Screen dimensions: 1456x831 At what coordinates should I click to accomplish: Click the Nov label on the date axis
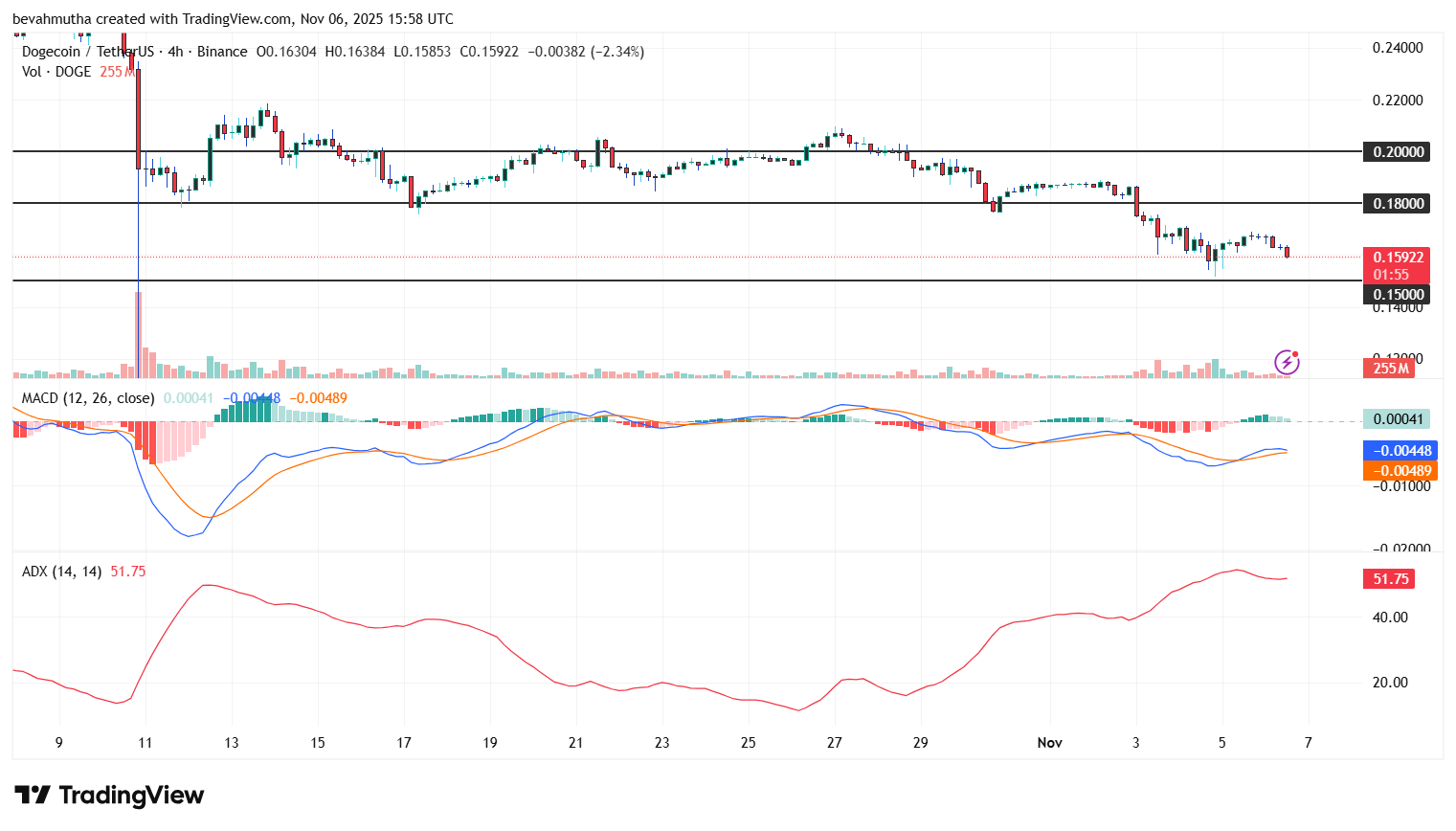point(1049,742)
